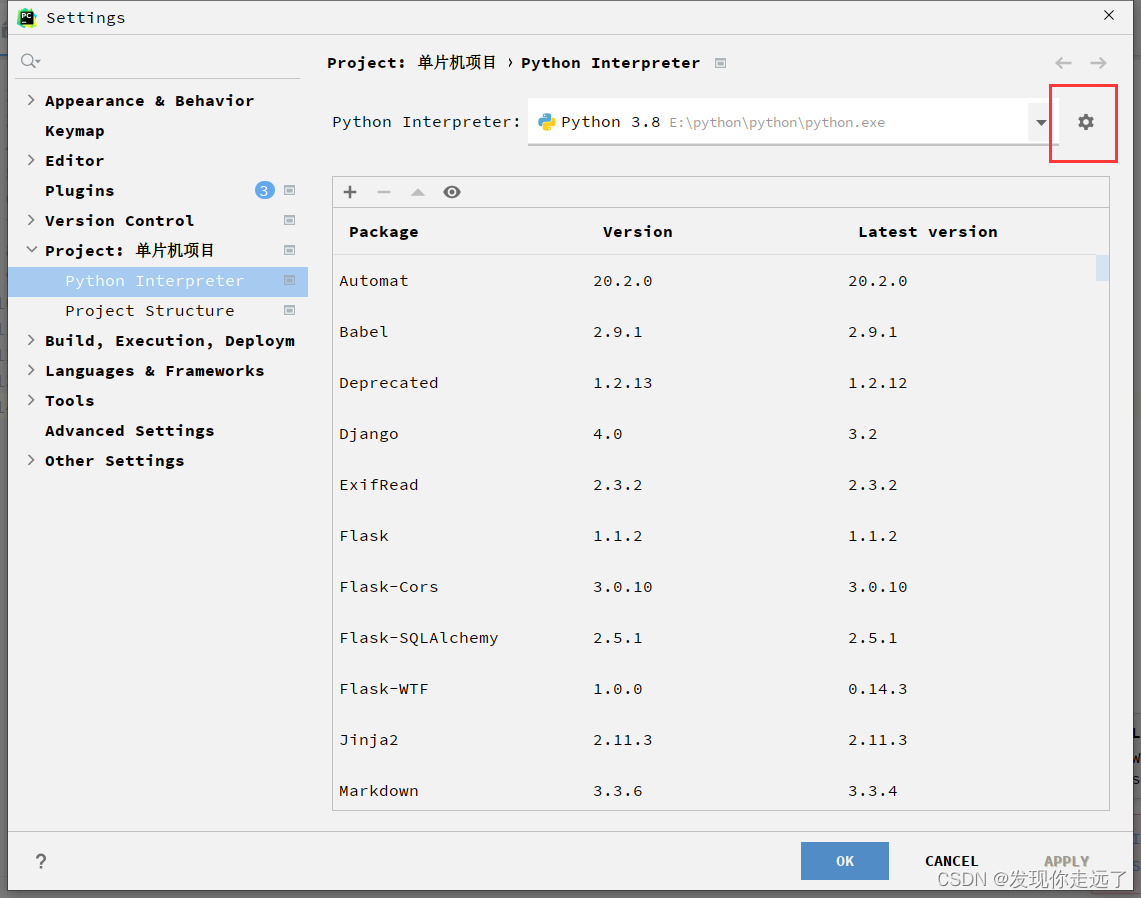Select the Flask-Cors package row
Screen dimensions: 1141x898
tap(715, 587)
